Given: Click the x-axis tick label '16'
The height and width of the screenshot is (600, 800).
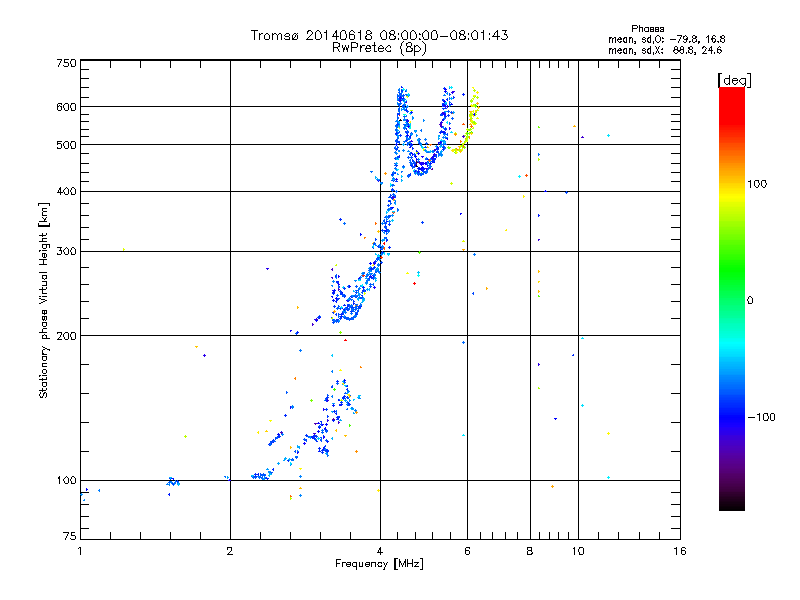Looking at the screenshot, I should (x=680, y=551).
